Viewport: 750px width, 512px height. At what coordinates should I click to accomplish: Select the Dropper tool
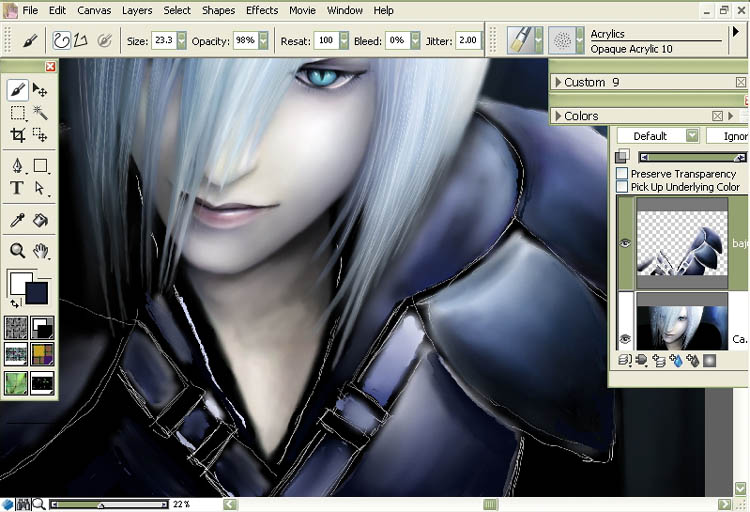pos(18,220)
